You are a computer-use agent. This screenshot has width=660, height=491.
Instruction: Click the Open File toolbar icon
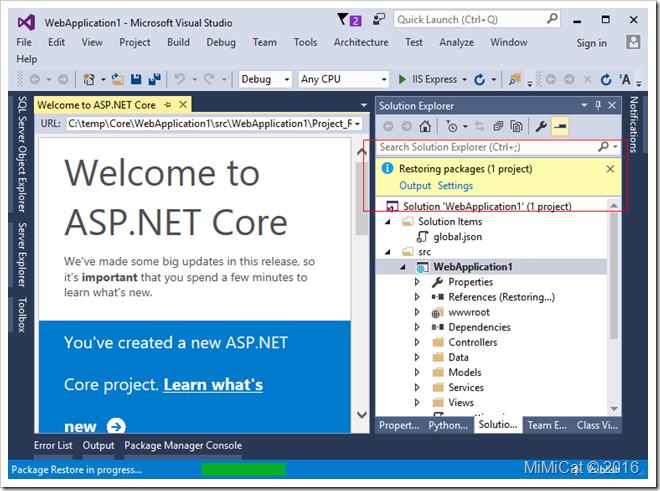coord(117,79)
